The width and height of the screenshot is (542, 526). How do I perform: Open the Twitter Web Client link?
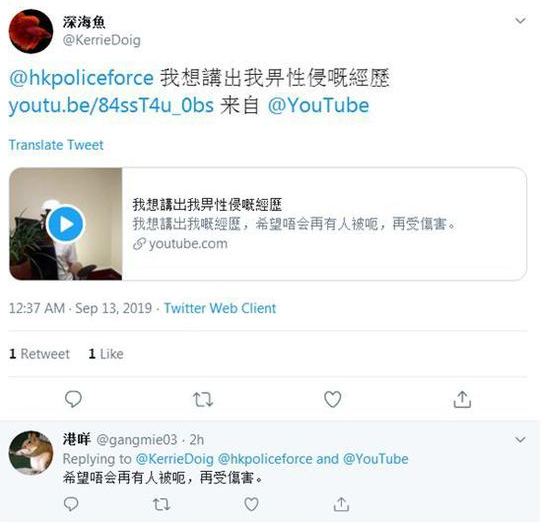[x=220, y=308]
